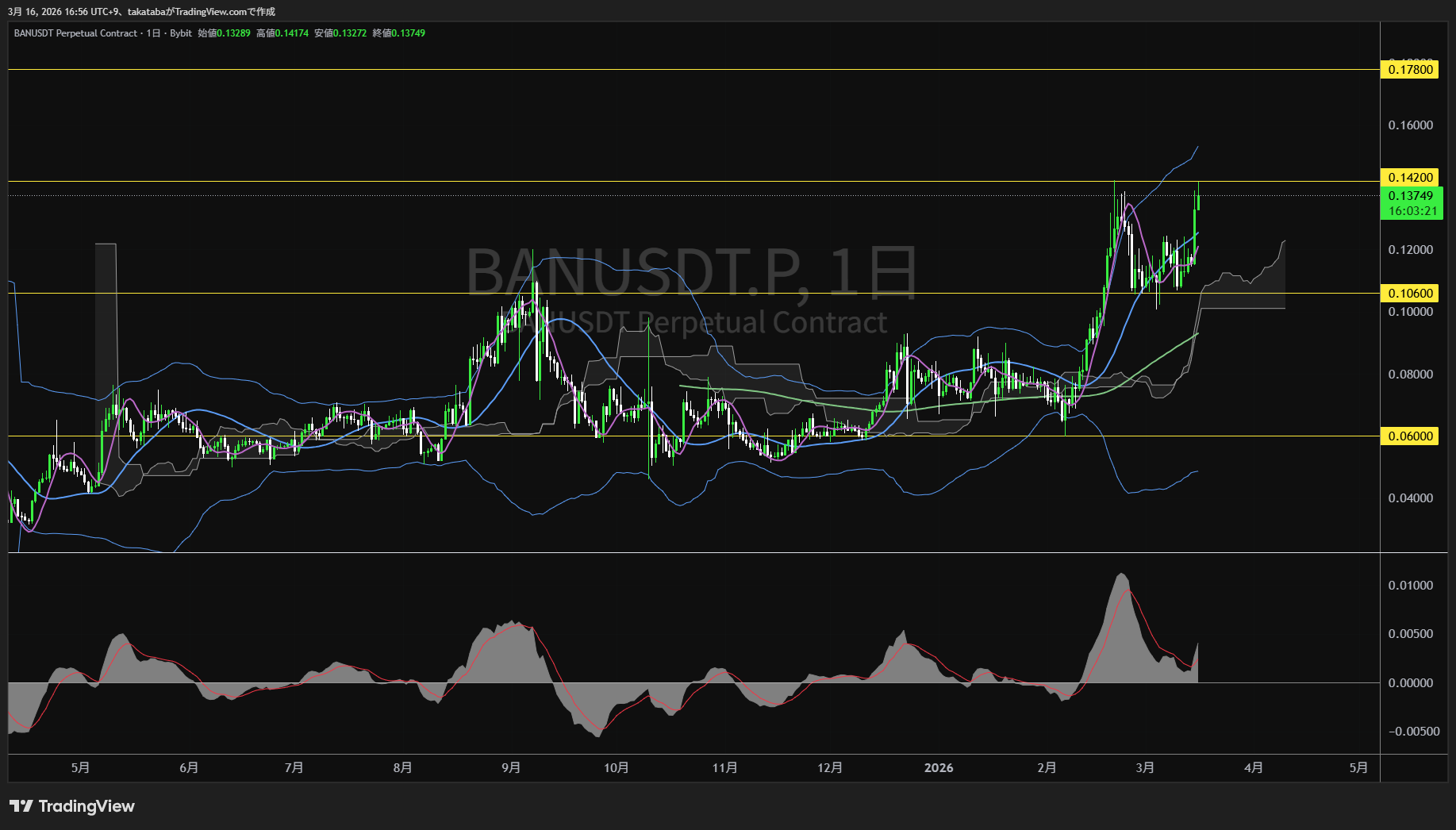
Task: Select the yellow 0.06000 price label
Action: pyautogui.click(x=1410, y=436)
